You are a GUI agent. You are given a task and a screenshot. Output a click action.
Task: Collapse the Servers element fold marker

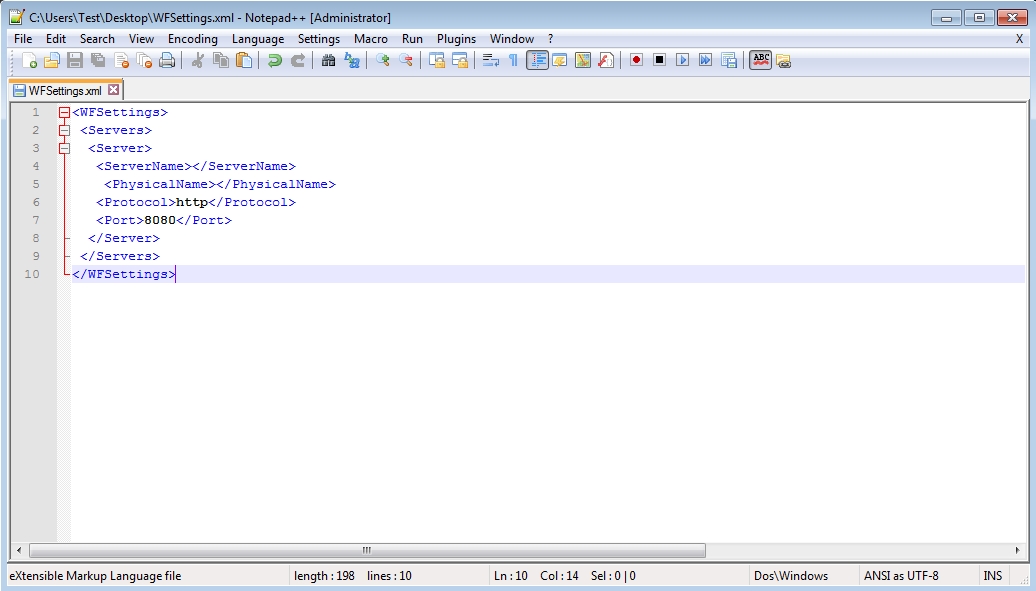[x=64, y=130]
